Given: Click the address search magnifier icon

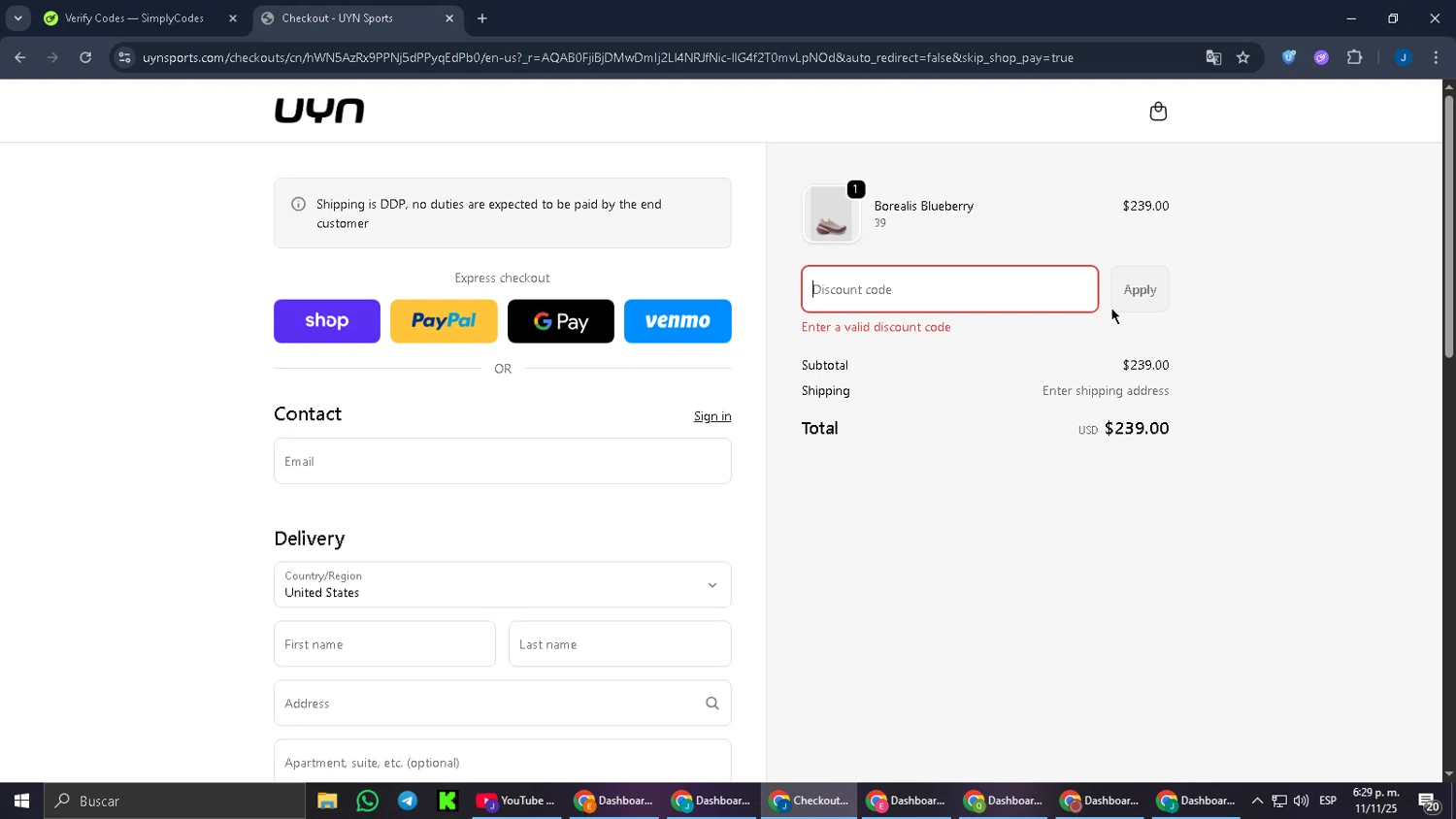Looking at the screenshot, I should point(712,704).
